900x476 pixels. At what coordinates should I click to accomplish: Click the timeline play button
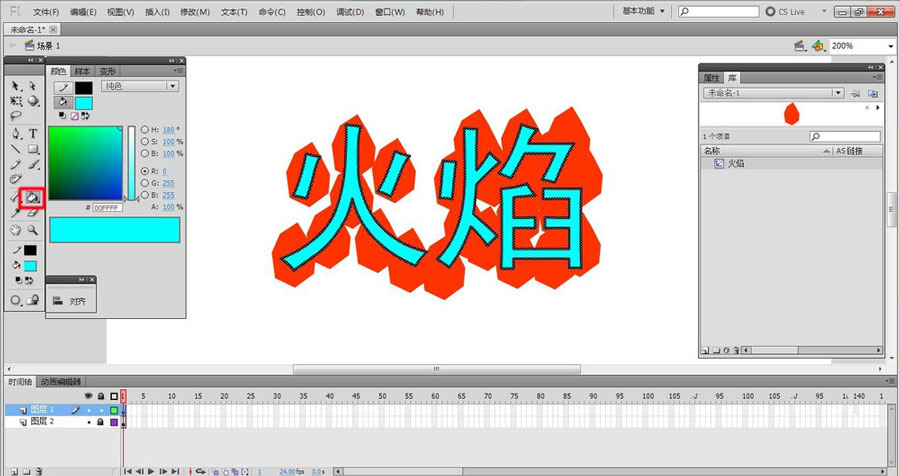[x=152, y=471]
